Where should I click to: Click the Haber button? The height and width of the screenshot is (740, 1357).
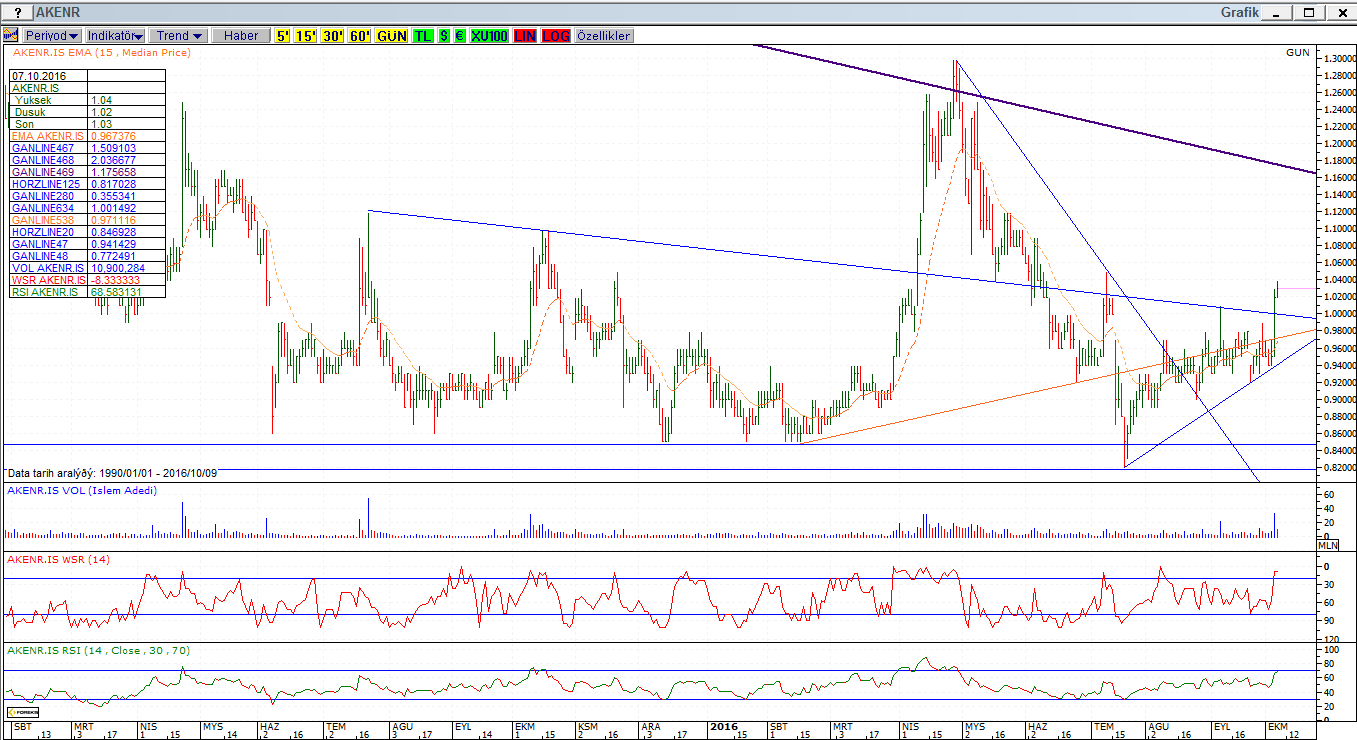point(241,35)
